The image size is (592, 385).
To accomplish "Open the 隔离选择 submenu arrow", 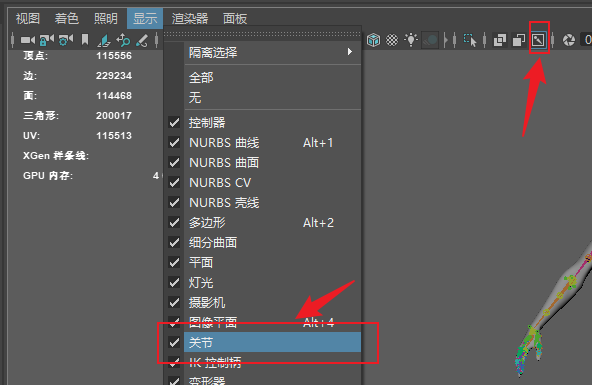I will click(350, 52).
